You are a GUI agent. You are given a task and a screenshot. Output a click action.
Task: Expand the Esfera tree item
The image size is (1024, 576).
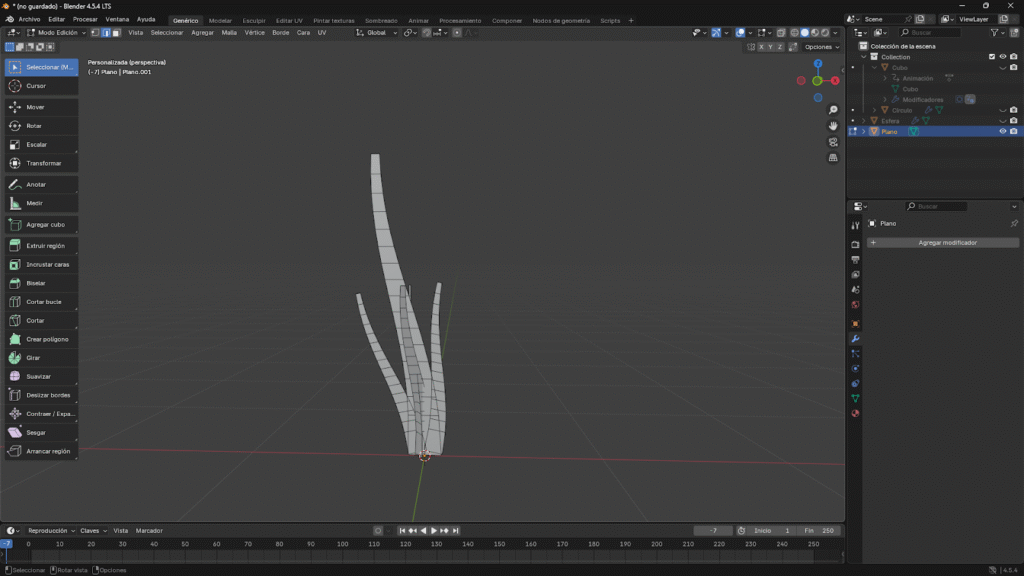pyautogui.click(x=863, y=121)
